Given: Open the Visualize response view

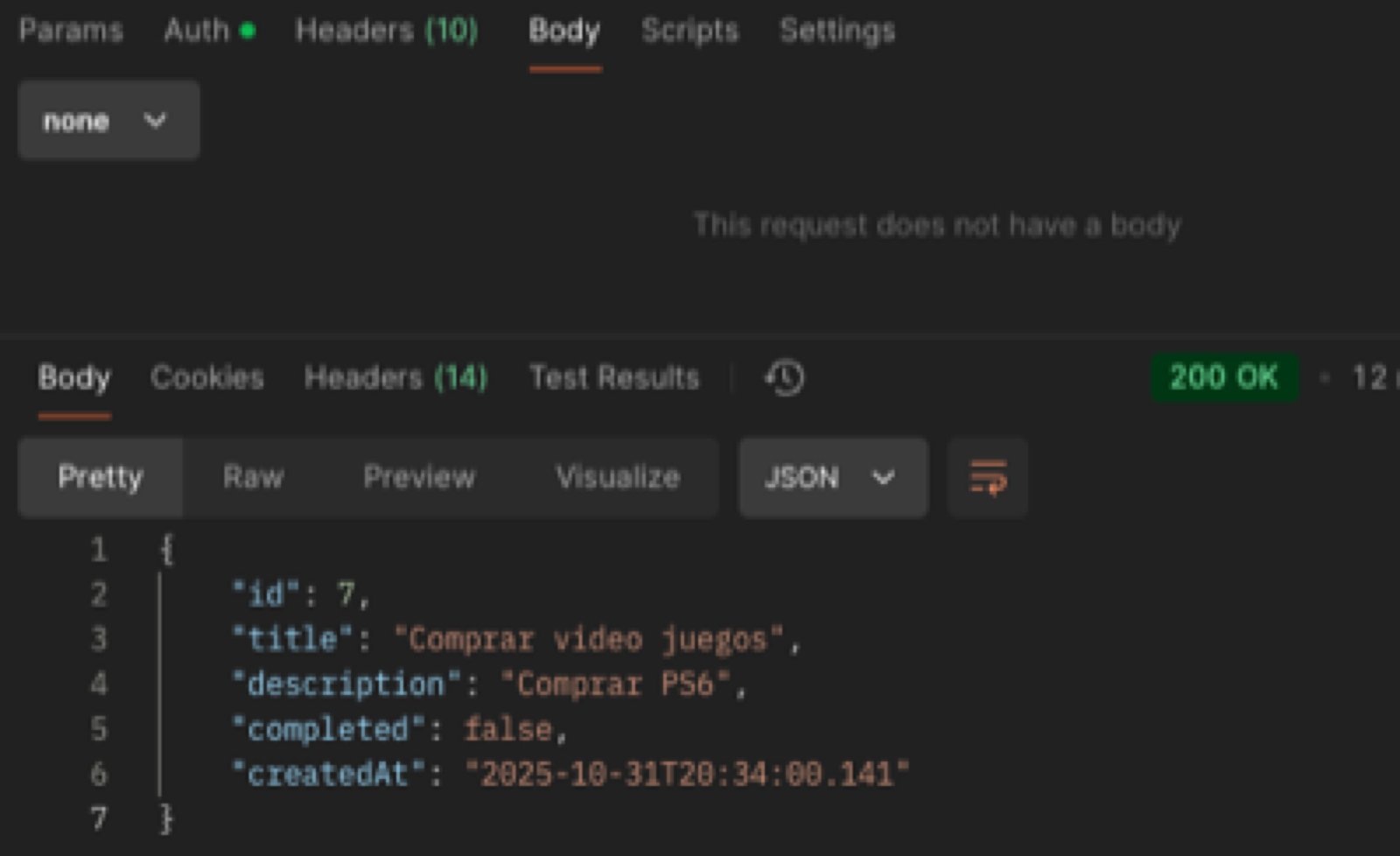Looking at the screenshot, I should (x=618, y=477).
